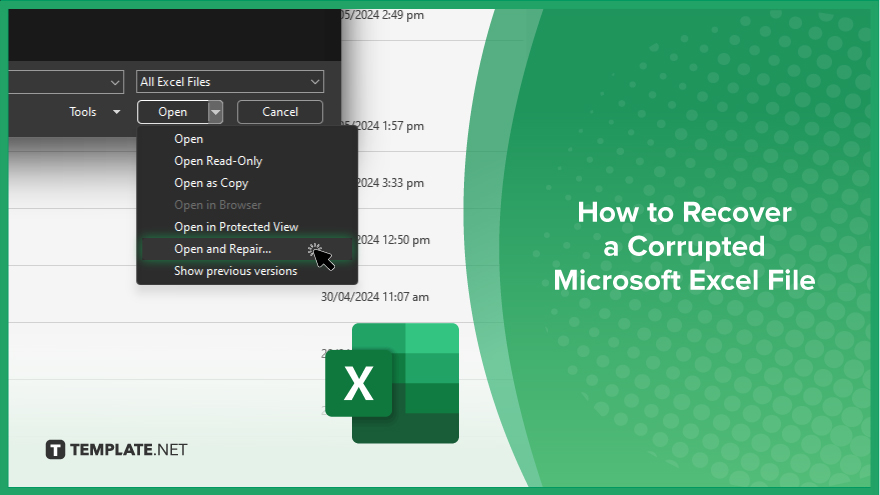Click the Microsoft Excel logo icon

[x=392, y=383]
